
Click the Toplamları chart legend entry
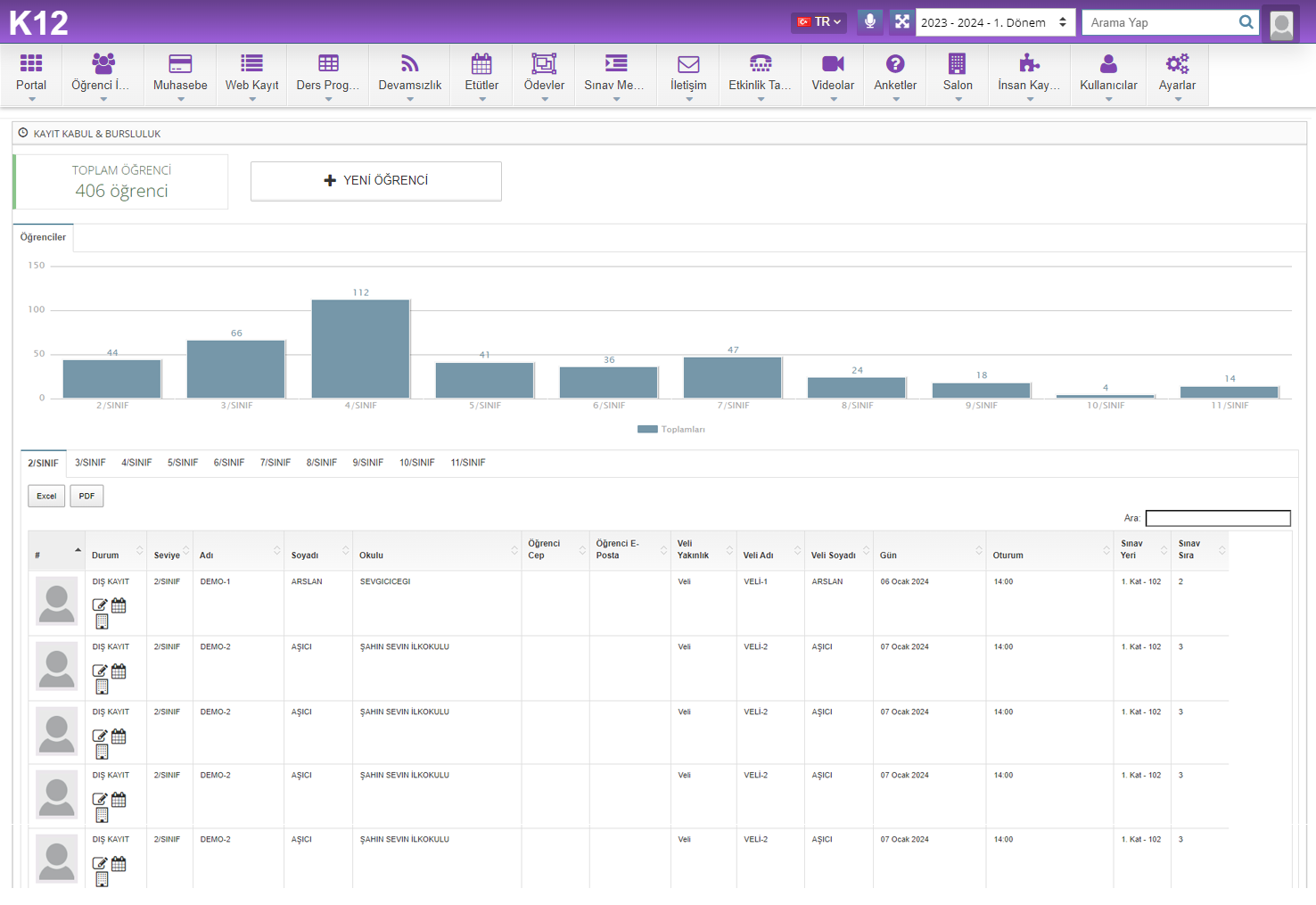point(671,430)
